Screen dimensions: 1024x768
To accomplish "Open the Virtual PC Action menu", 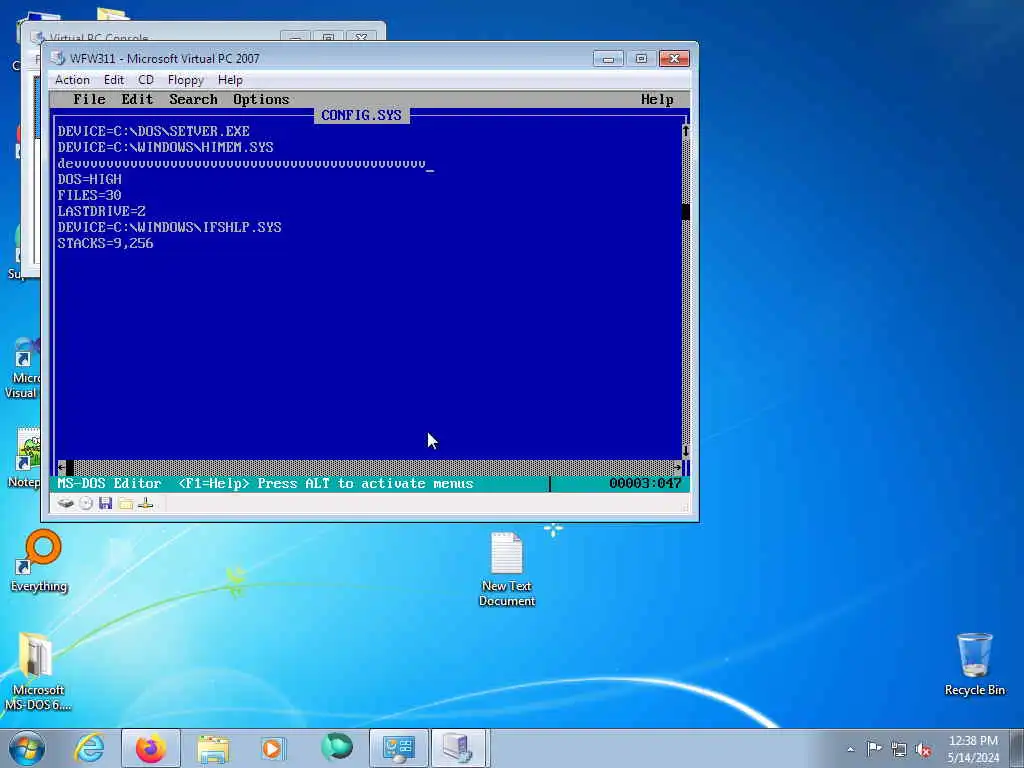I will tap(72, 80).
